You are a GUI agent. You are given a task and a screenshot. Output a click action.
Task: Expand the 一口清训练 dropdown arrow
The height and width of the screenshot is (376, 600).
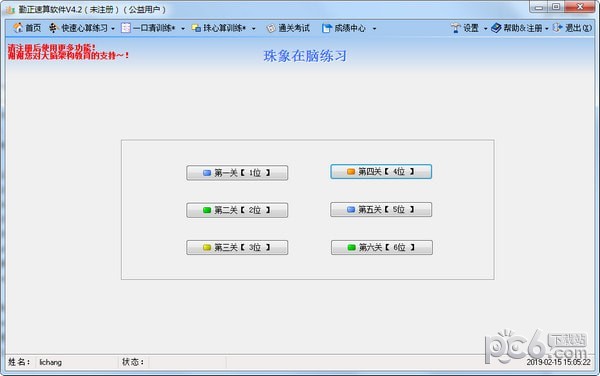click(183, 28)
